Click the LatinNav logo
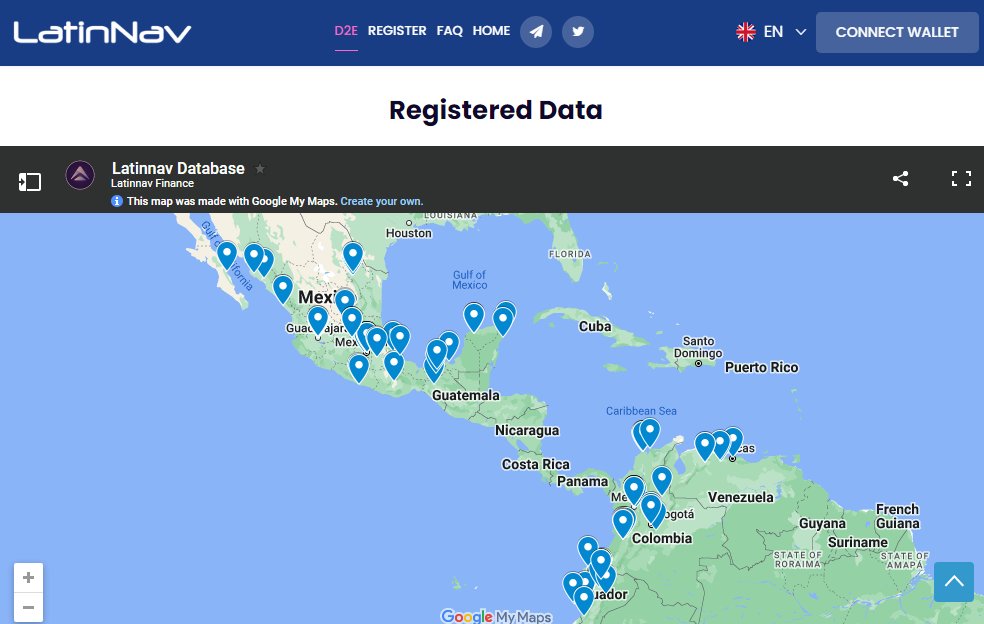 (x=102, y=32)
